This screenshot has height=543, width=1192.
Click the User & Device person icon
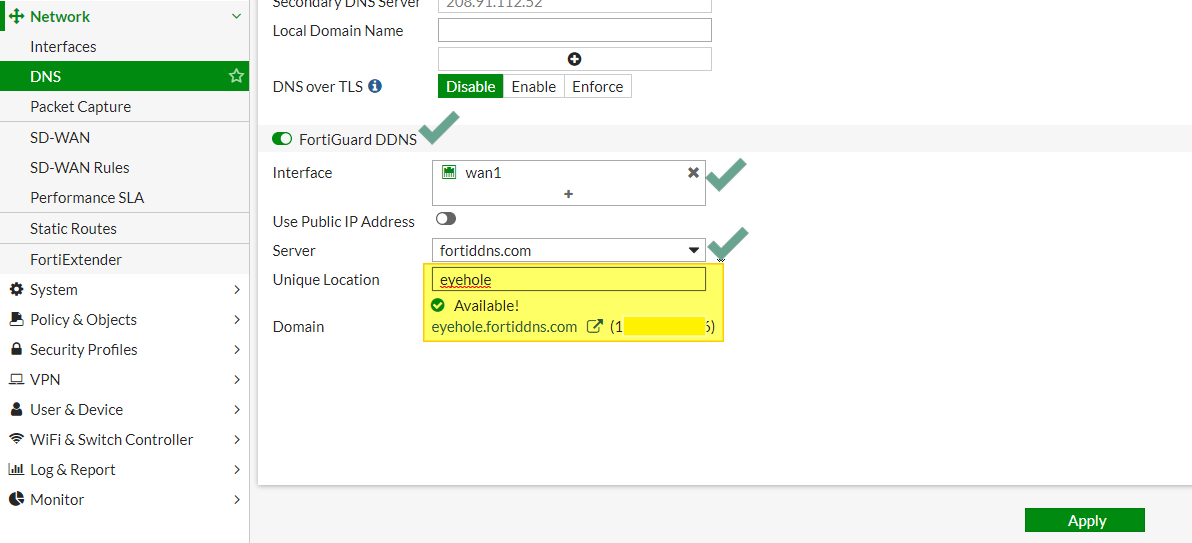pos(16,409)
